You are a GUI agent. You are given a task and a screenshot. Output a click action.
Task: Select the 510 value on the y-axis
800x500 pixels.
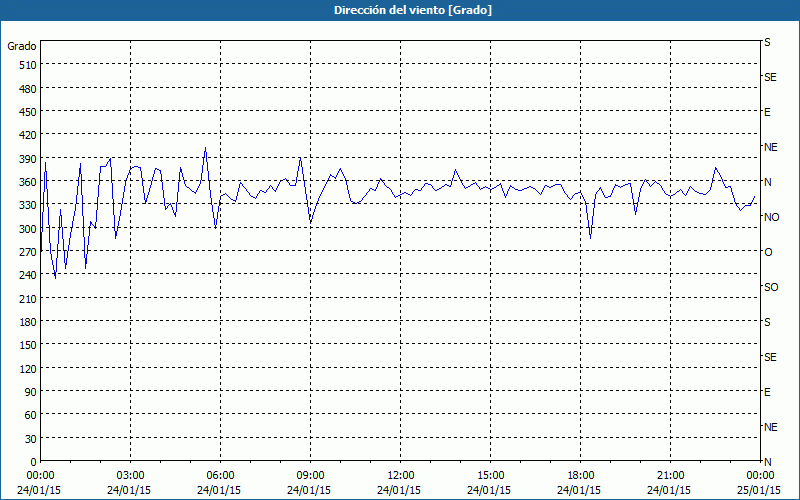pyautogui.click(x=29, y=65)
